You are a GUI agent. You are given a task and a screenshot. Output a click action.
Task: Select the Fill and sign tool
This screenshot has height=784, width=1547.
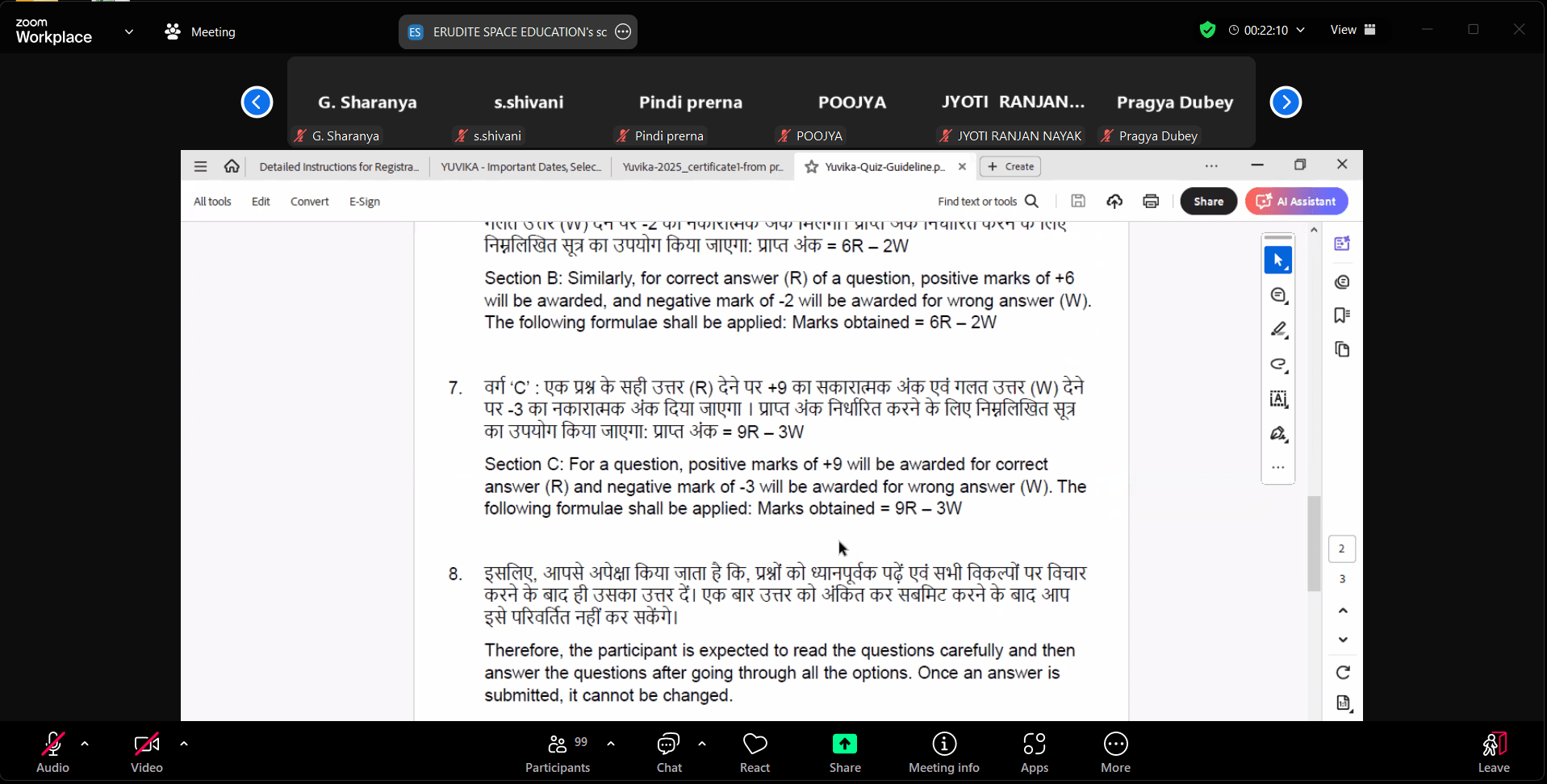(1278, 434)
